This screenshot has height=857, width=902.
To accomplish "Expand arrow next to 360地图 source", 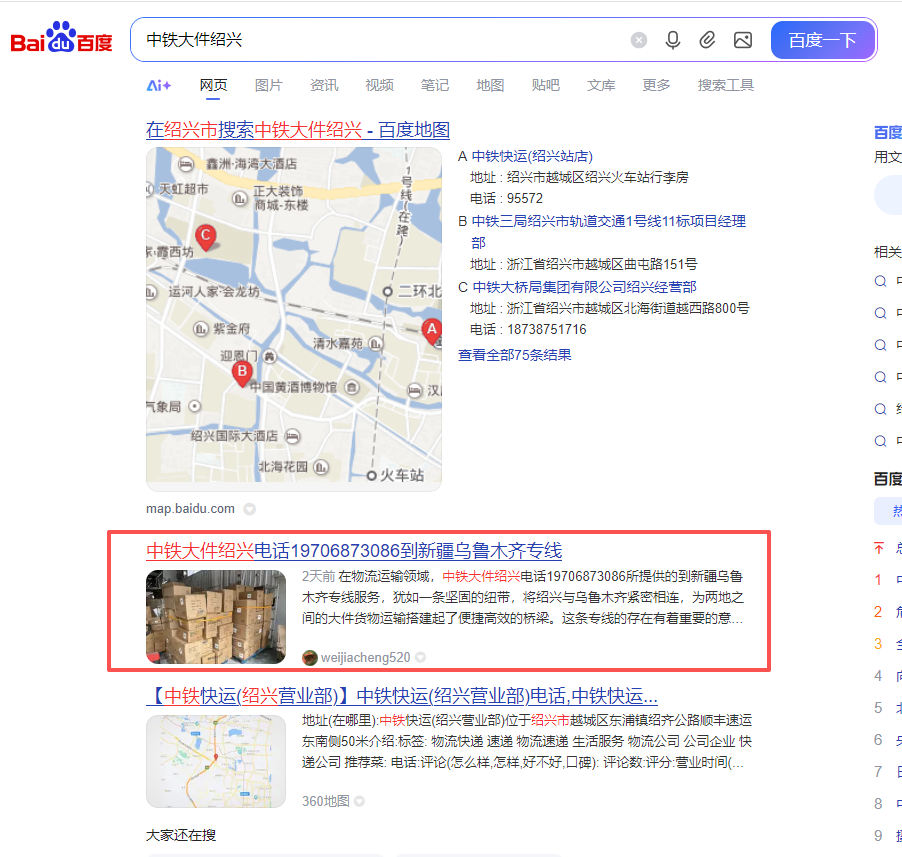I will pos(359,801).
